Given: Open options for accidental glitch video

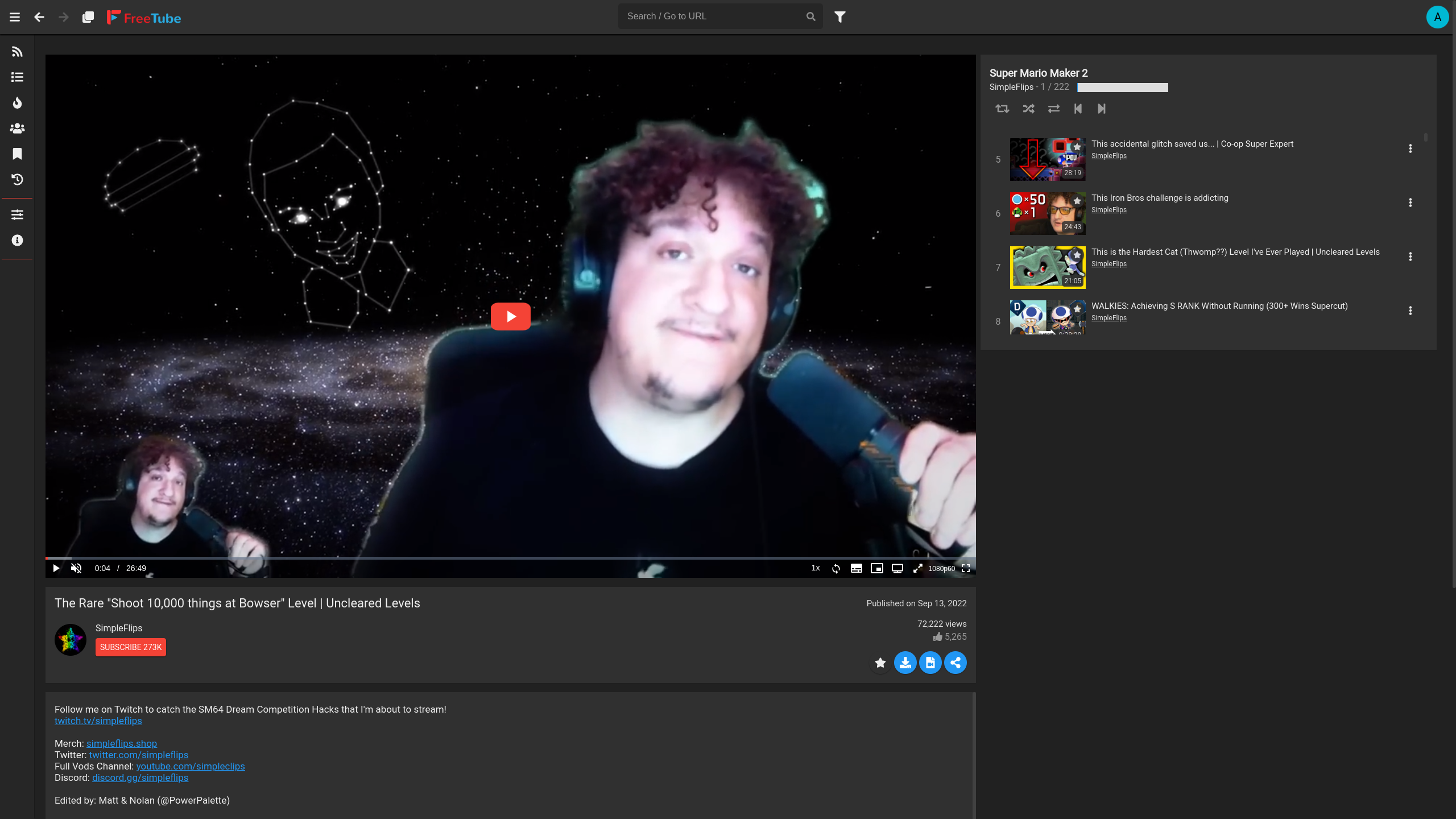Looking at the screenshot, I should pyautogui.click(x=1410, y=148).
